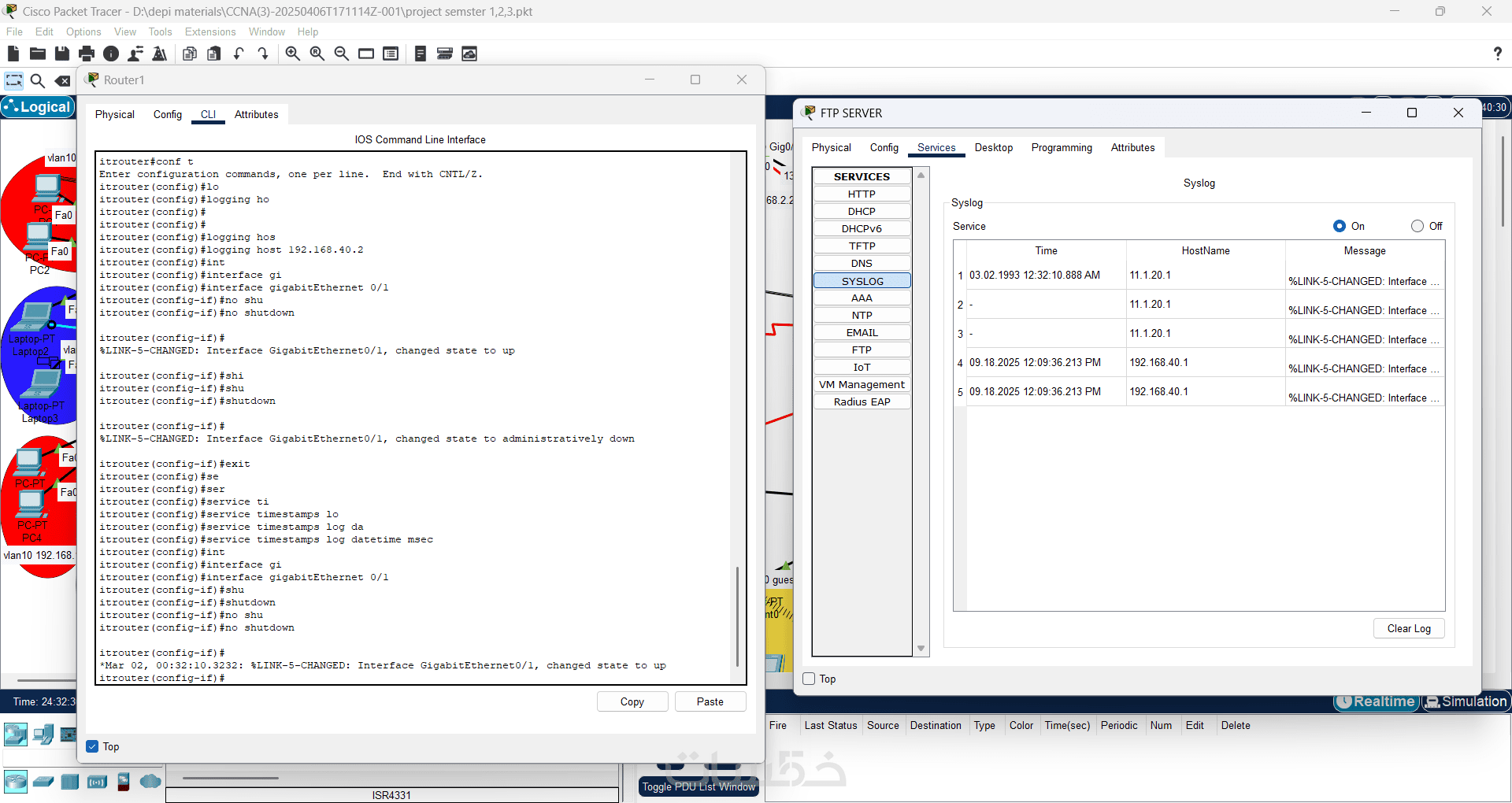Screen dimensions: 1512x803
Task: Click the CLI terminal scrollbar thumb
Action: pos(737,616)
